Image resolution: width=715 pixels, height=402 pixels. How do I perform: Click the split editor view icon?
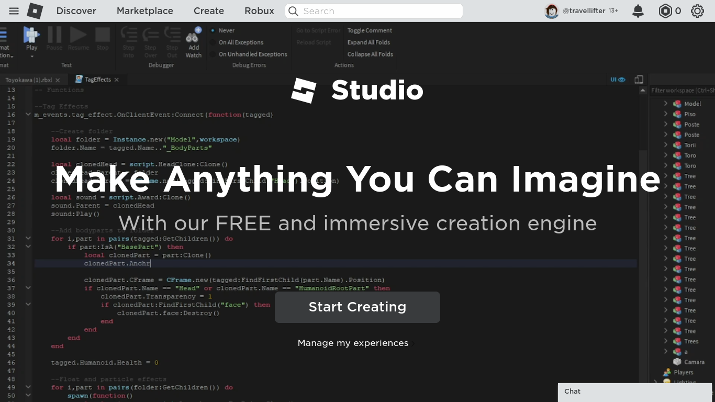639,79
